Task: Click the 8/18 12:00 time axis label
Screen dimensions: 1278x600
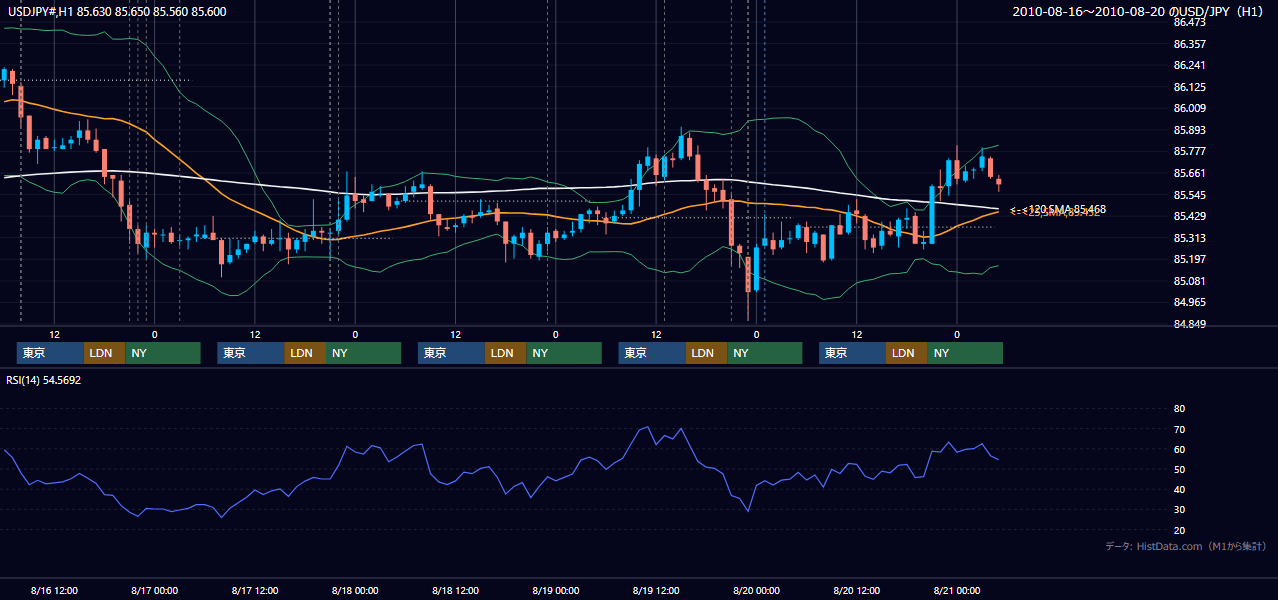Action: click(x=455, y=590)
